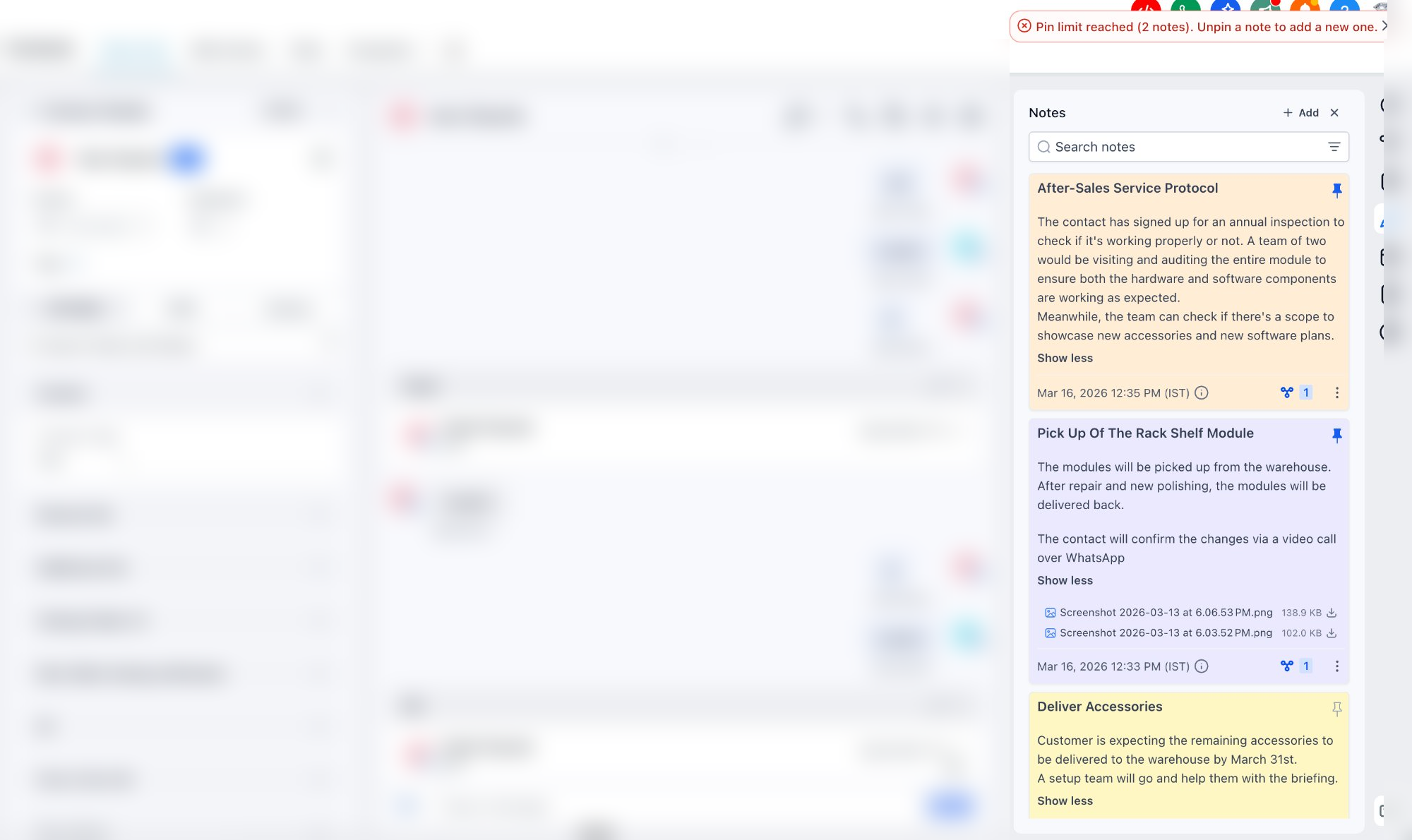Focus the Search notes field
Screen dimensions: 1412x840
pyautogui.click(x=1179, y=147)
